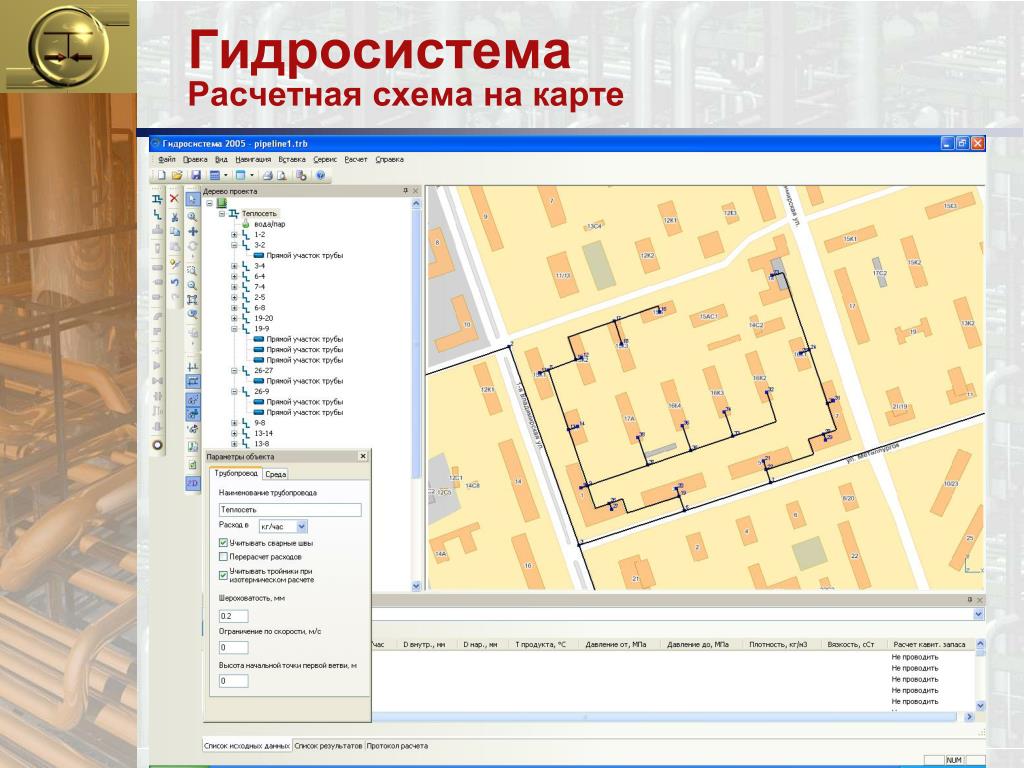Close the Дерево проекта panel

click(x=415, y=191)
